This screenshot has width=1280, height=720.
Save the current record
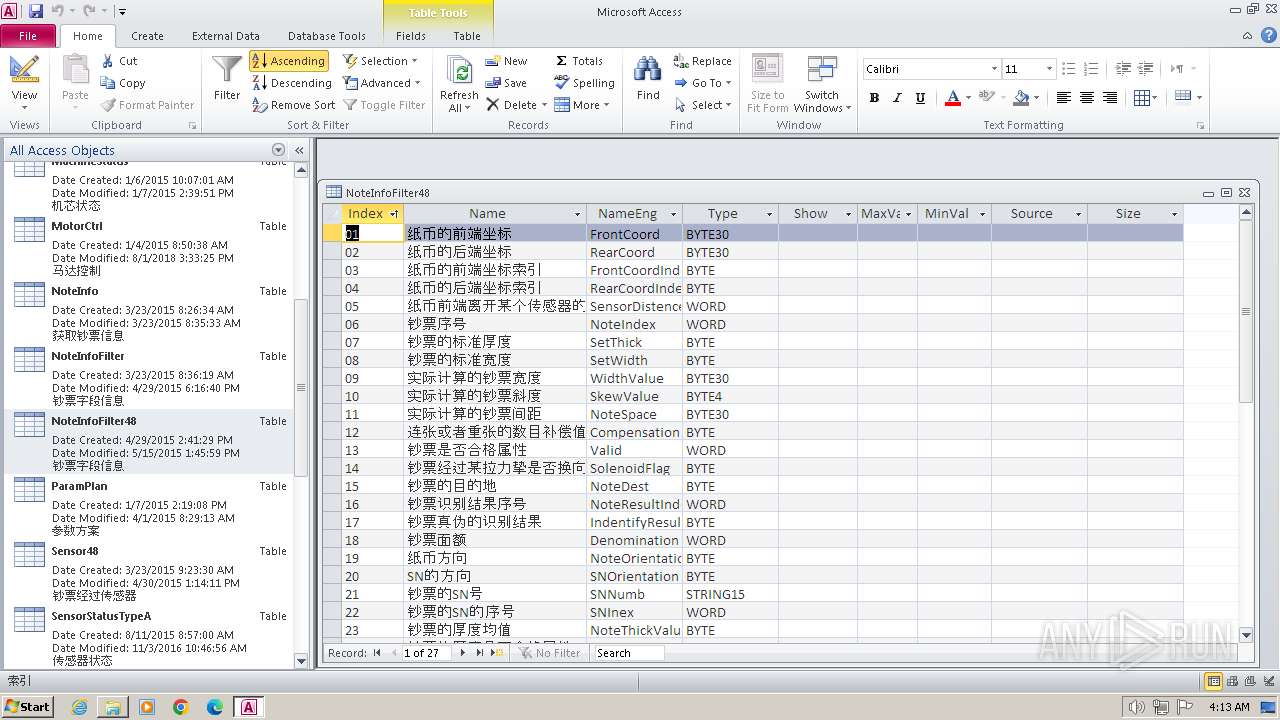coord(506,83)
